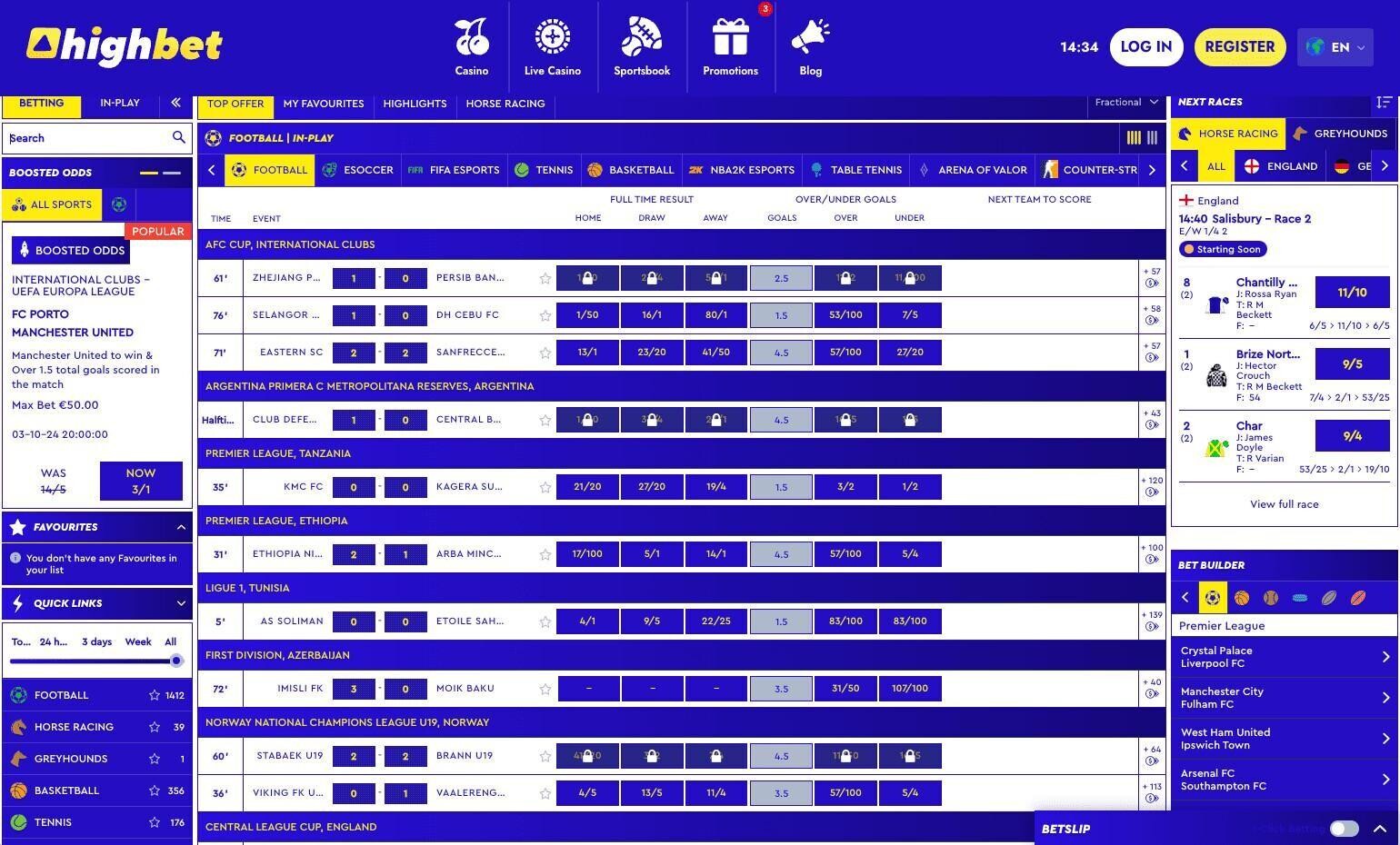This screenshot has height=845, width=1400.
Task: Click the highbet logo
Action: point(125,46)
